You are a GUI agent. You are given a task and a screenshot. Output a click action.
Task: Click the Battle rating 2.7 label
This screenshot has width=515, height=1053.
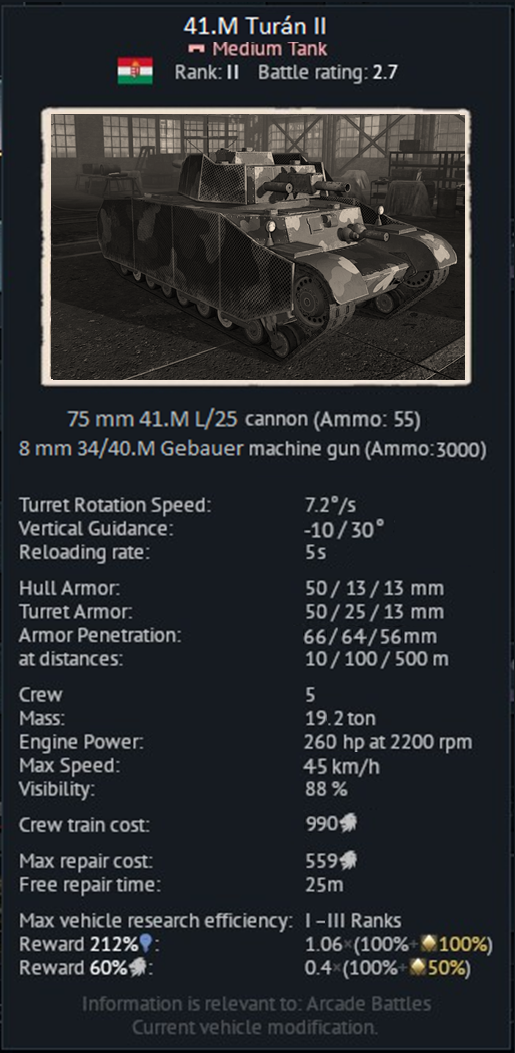[328, 72]
